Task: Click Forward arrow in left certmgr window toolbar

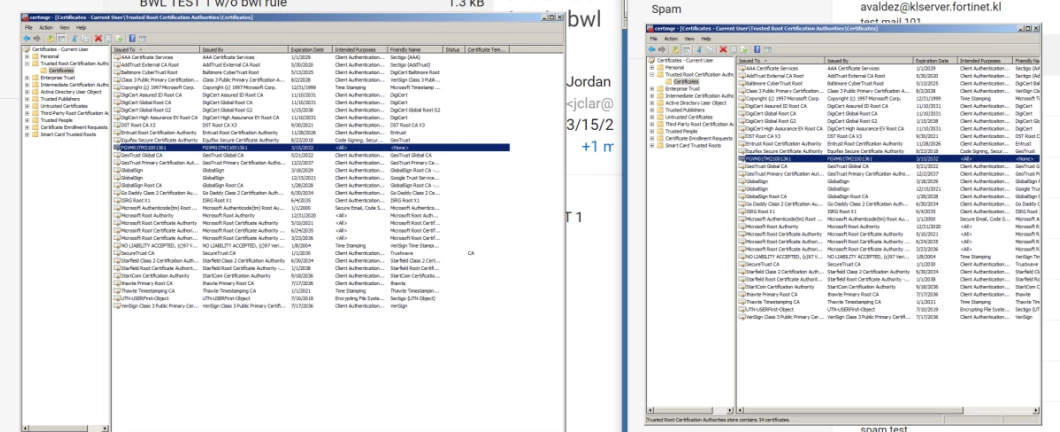Action: (37, 39)
